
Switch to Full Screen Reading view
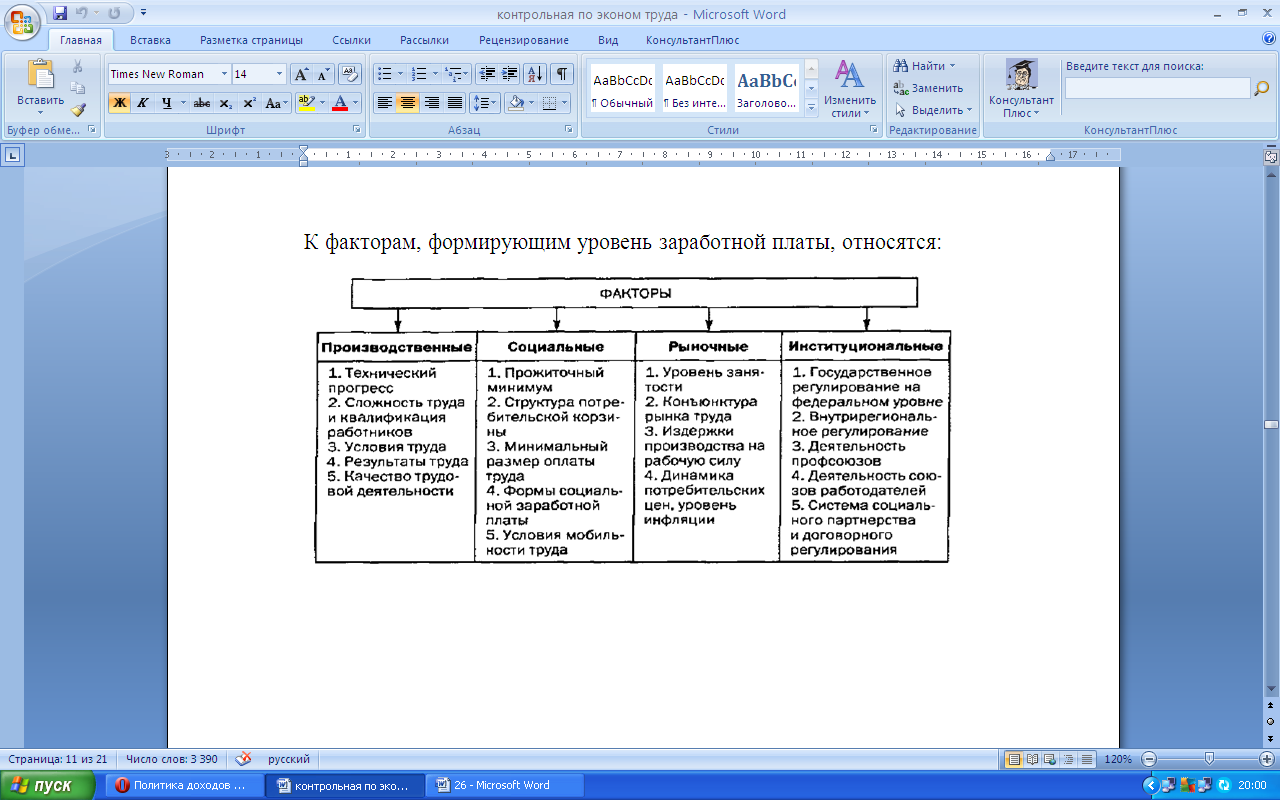(1034, 759)
